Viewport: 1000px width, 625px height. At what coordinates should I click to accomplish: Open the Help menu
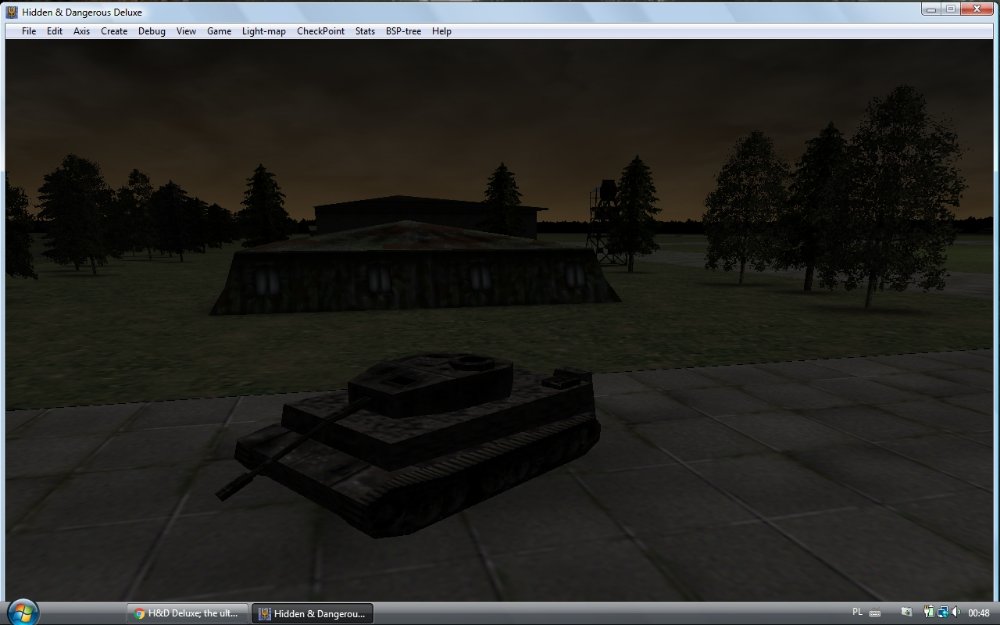[442, 31]
